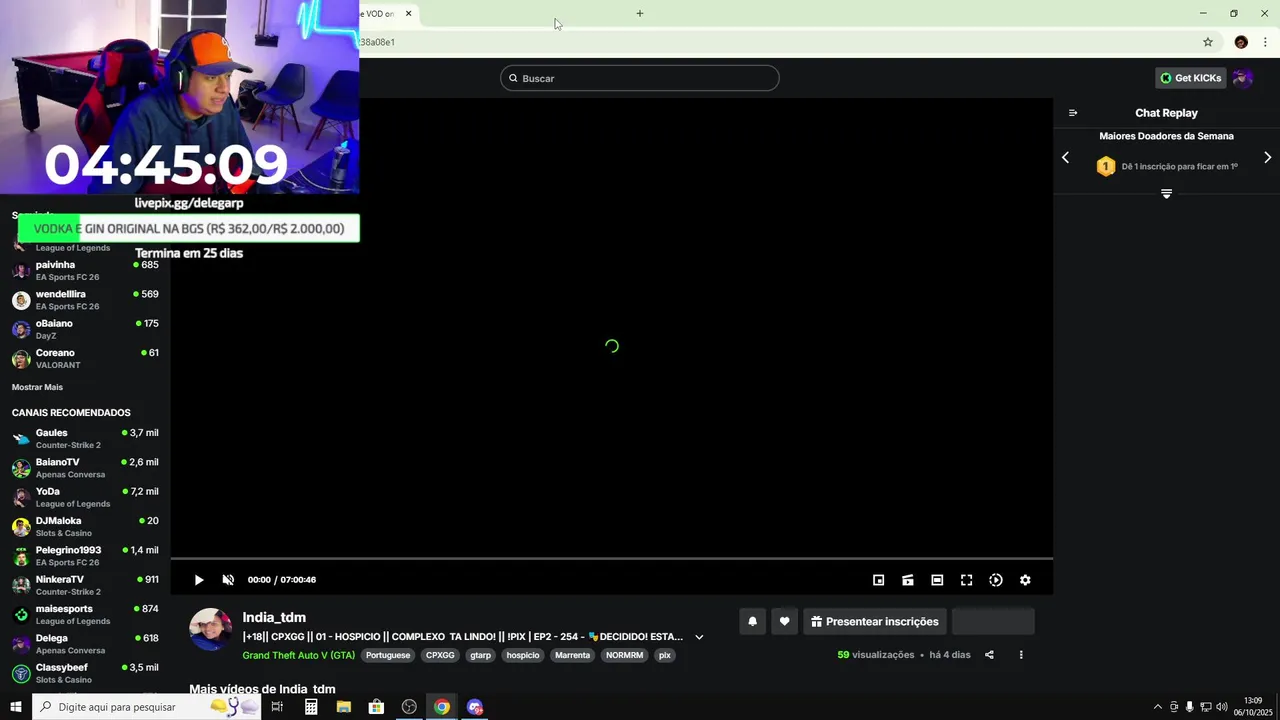The width and height of the screenshot is (1280, 720).
Task: Select the gtarp tag
Action: (x=481, y=655)
